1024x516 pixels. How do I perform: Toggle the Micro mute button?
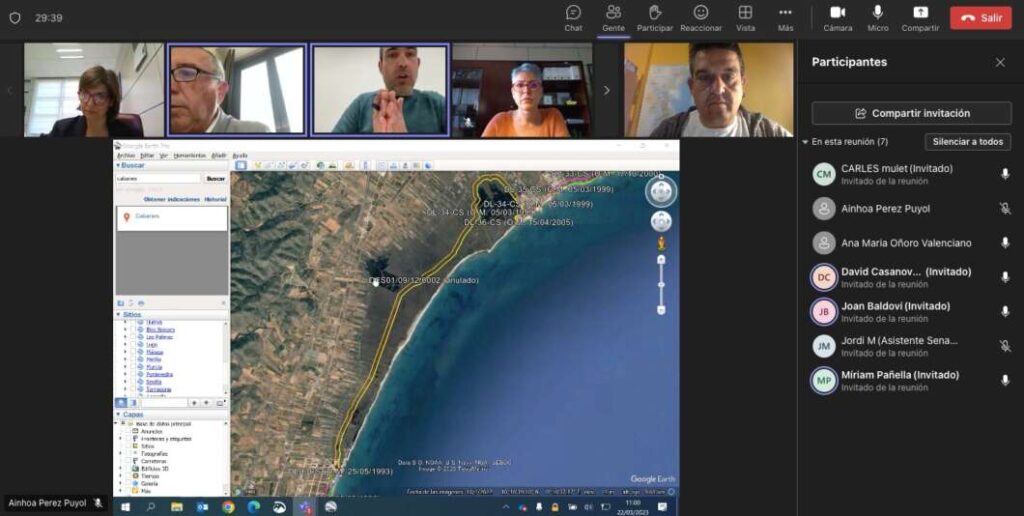(x=877, y=17)
